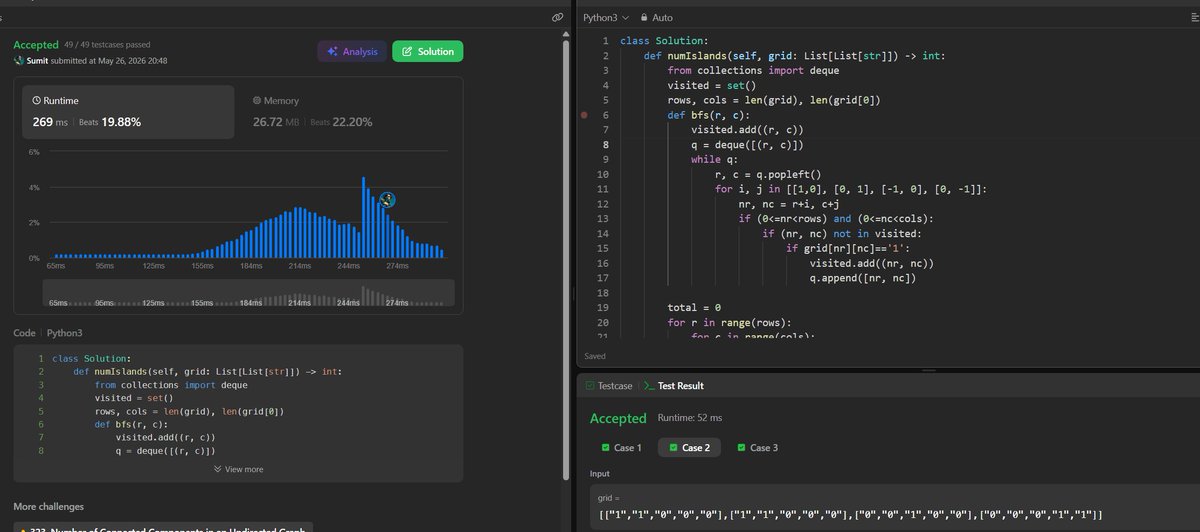Select the Case 1 result
1200x532 pixels.
point(622,447)
